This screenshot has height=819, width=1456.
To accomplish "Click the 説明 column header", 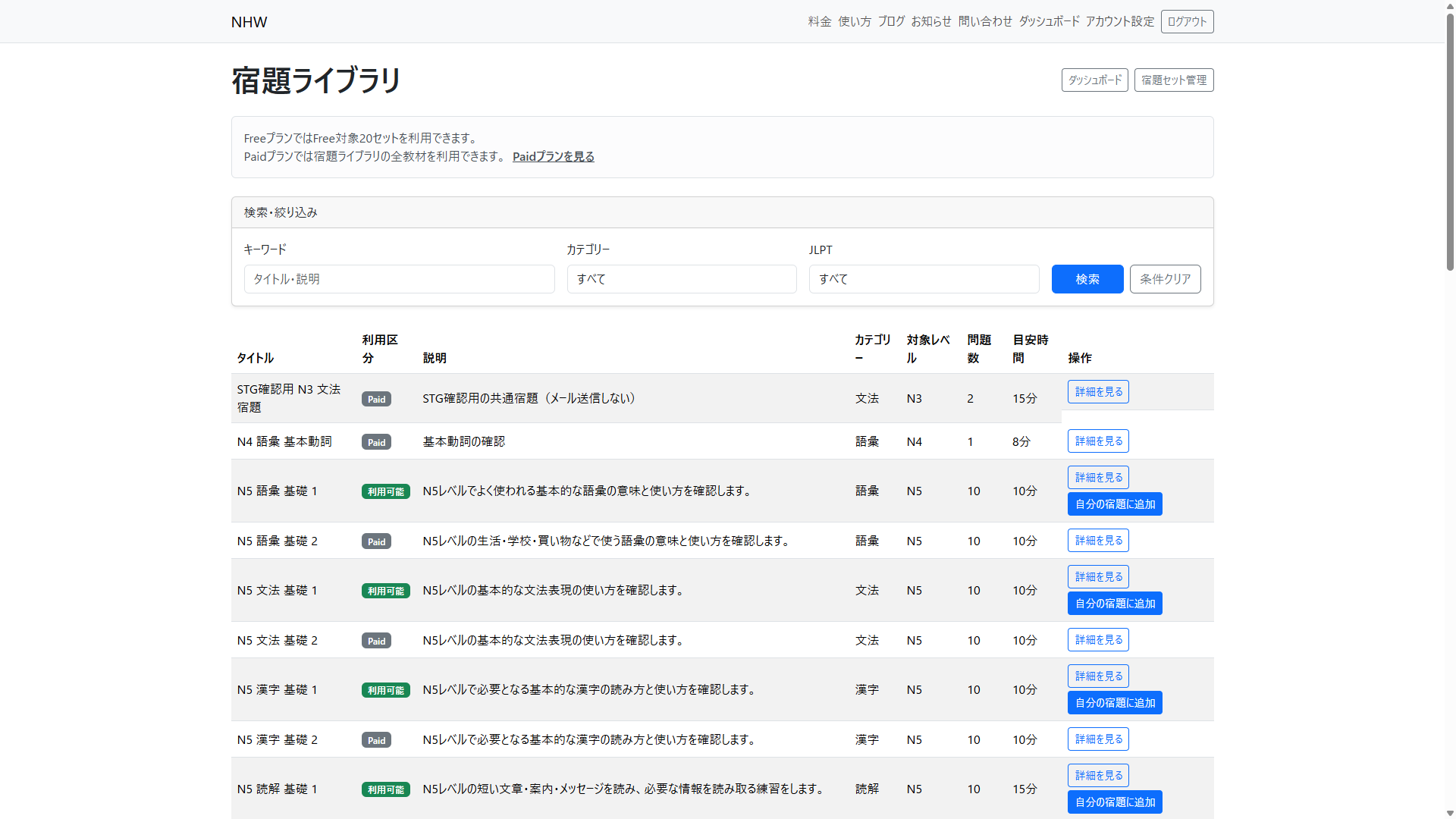I will [435, 358].
